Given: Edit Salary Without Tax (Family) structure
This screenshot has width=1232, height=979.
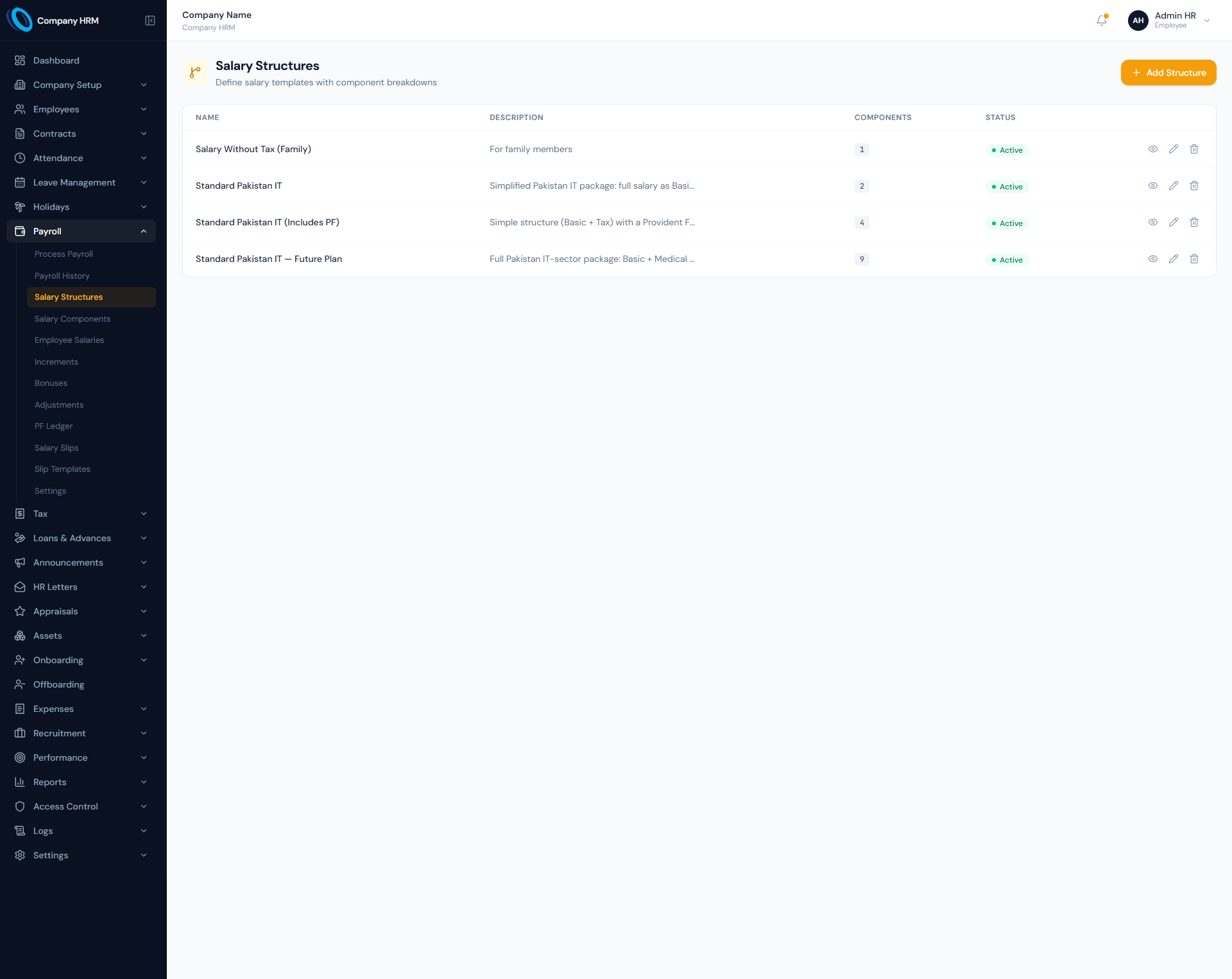Looking at the screenshot, I should coord(1174,149).
